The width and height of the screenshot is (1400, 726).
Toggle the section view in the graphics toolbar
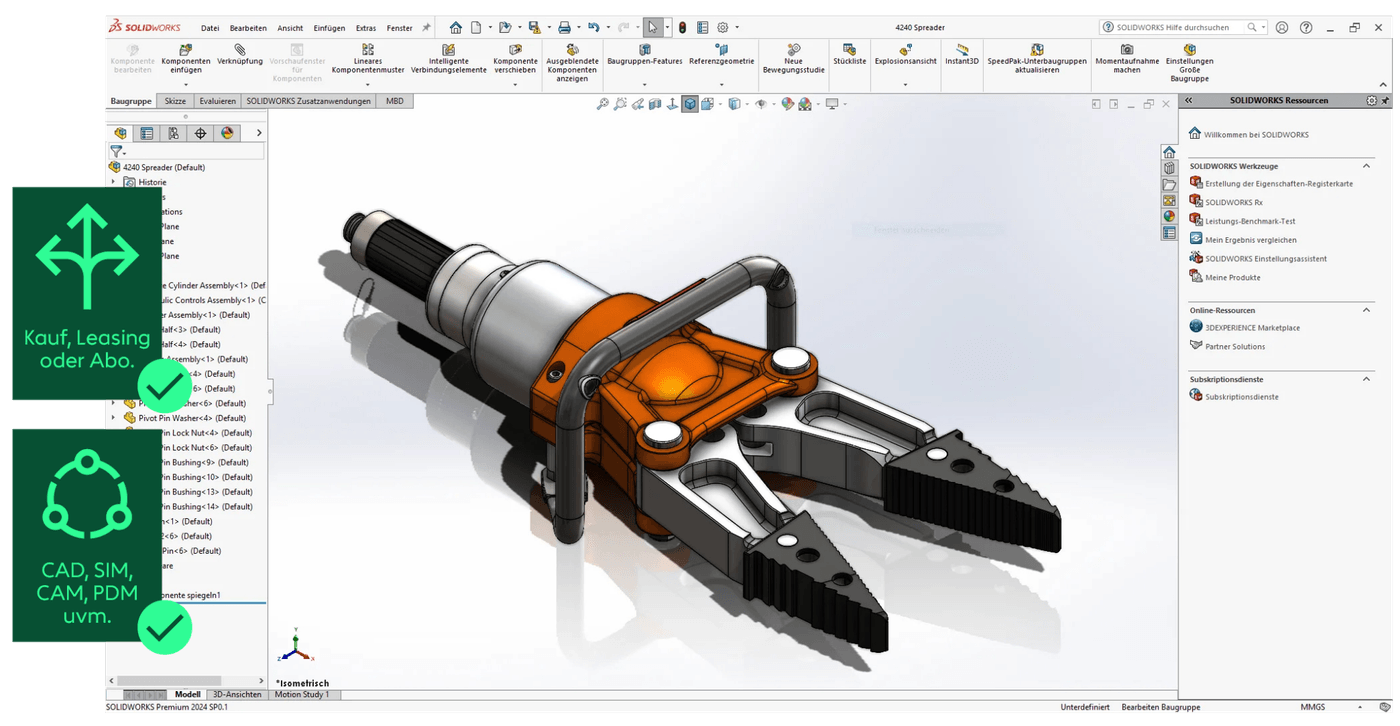click(656, 103)
